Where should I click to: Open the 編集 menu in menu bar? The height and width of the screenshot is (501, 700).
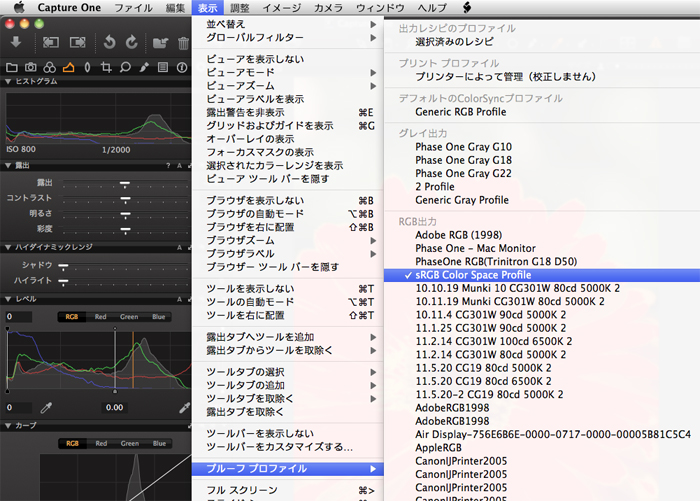[x=175, y=8]
